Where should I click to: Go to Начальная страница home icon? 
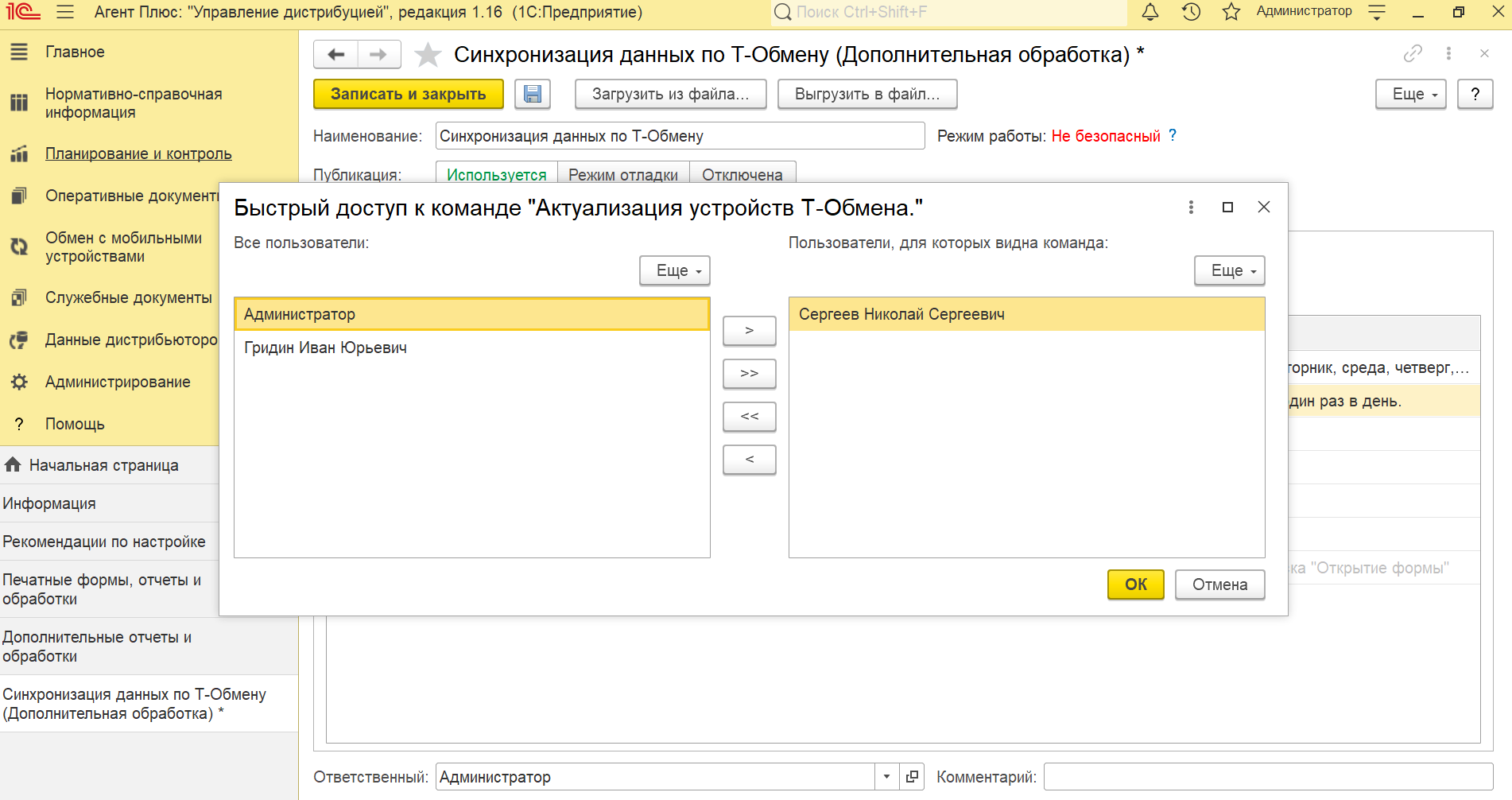[x=13, y=464]
